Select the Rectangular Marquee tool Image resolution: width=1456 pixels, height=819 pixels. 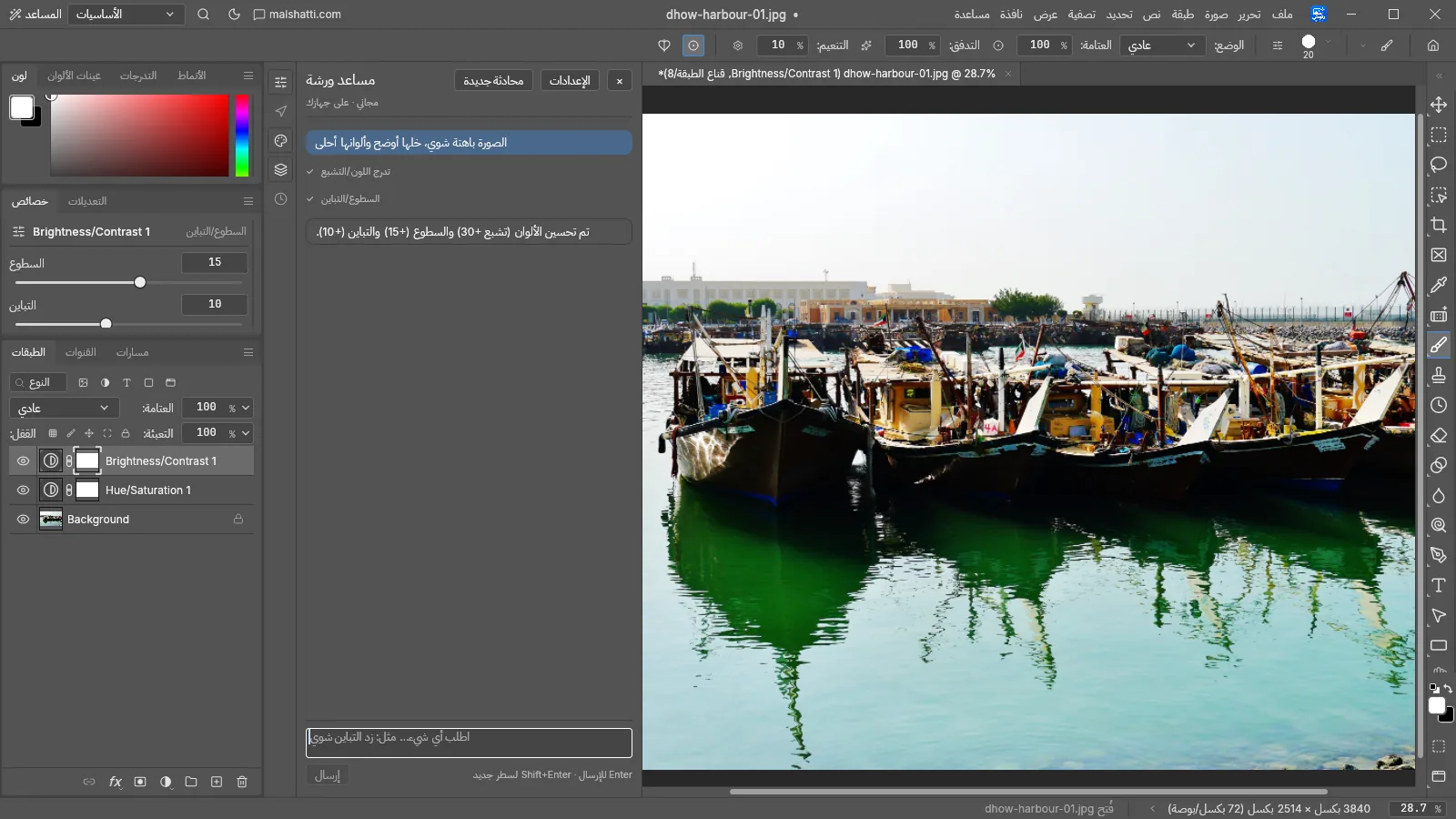[x=1439, y=135]
